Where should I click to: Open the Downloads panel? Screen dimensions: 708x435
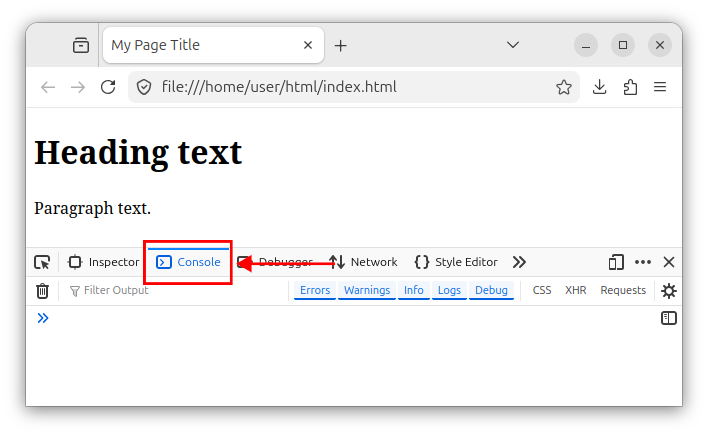click(599, 87)
